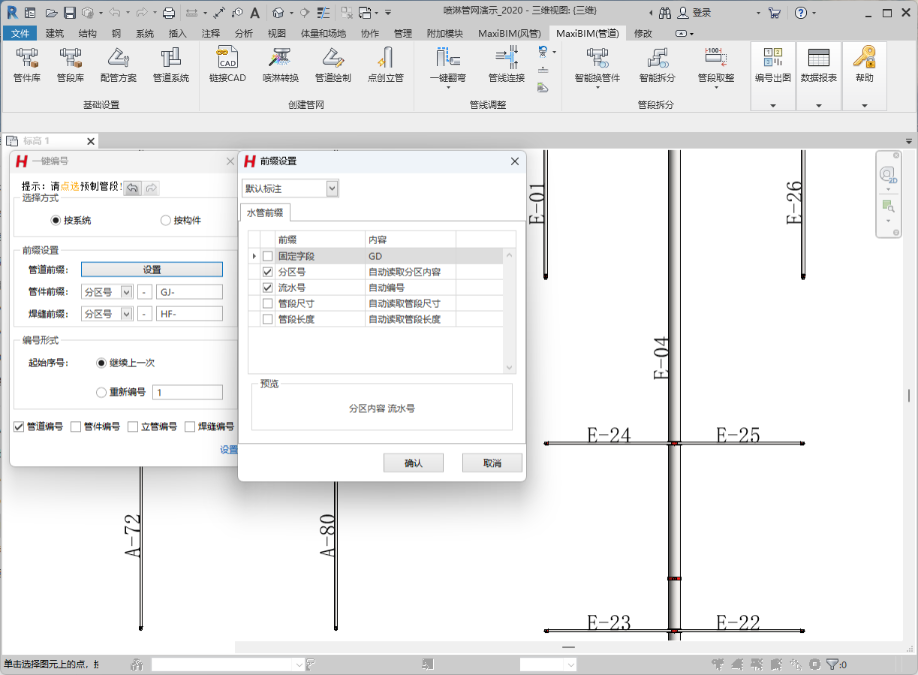Click the 确认 confirm button
Image resolution: width=918 pixels, height=675 pixels.
413,463
